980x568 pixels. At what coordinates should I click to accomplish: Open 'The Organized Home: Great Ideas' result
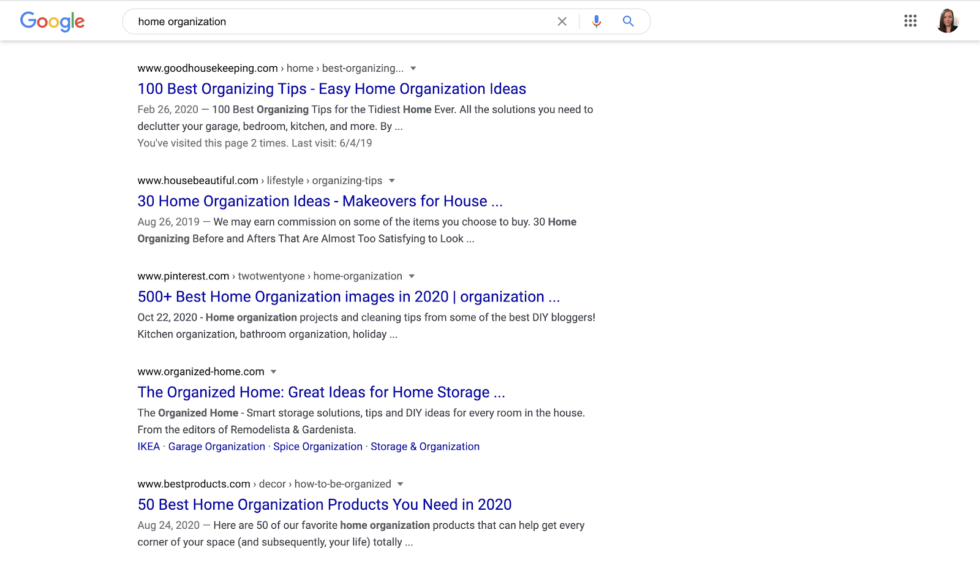pos(321,392)
